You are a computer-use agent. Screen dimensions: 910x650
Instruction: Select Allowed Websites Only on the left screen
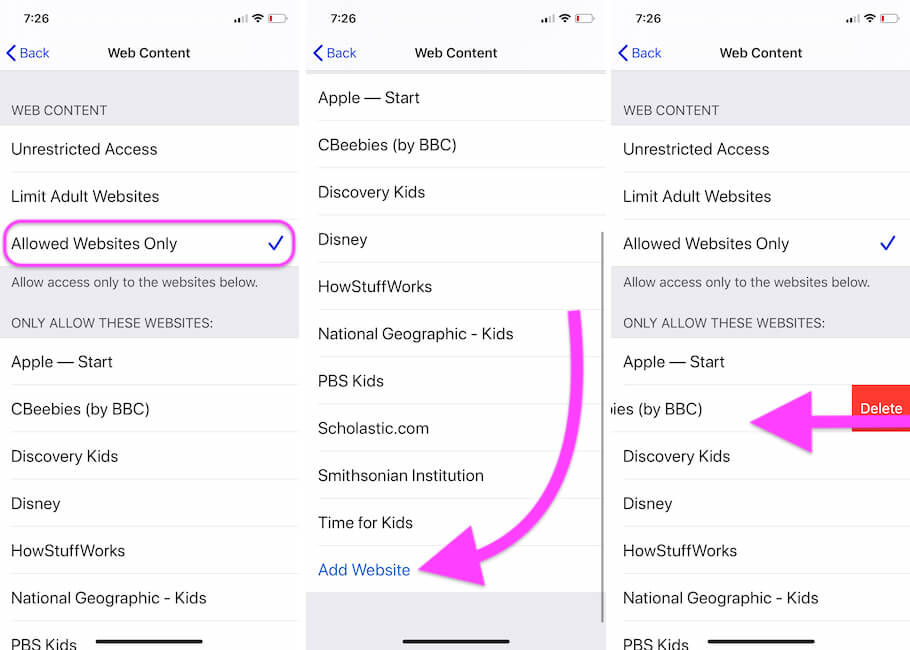(x=150, y=243)
